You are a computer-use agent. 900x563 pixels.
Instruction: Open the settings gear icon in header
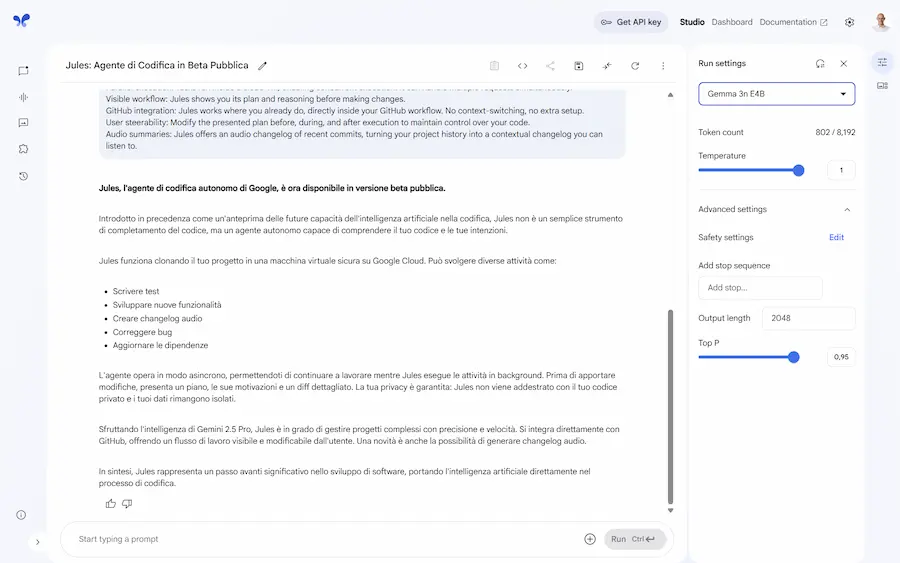[849, 22]
